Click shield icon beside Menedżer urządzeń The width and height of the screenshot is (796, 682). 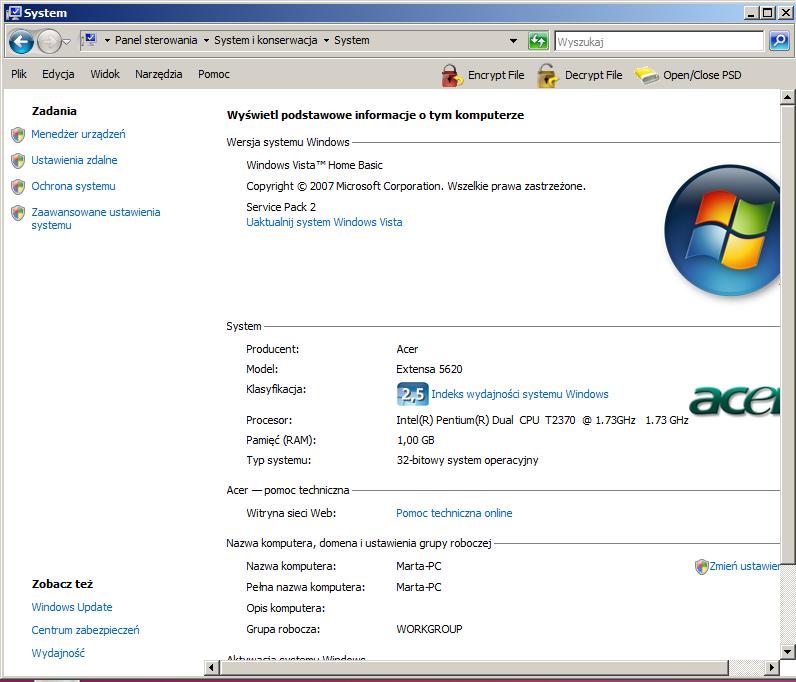coord(18,135)
